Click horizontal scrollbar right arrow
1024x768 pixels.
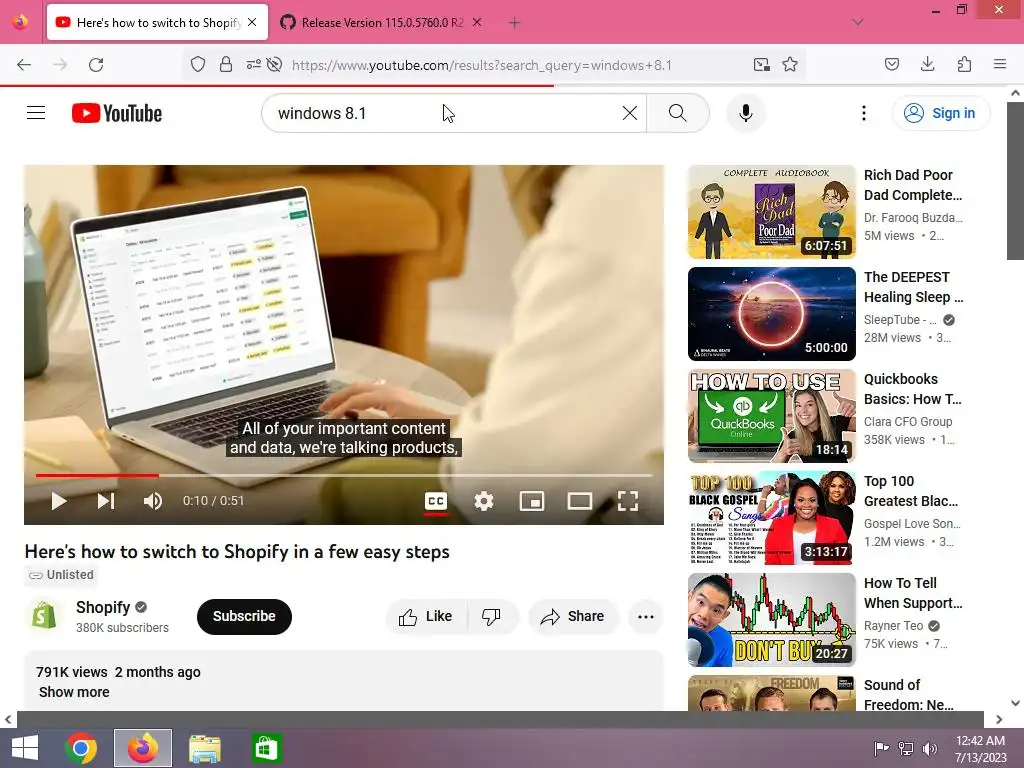(999, 719)
